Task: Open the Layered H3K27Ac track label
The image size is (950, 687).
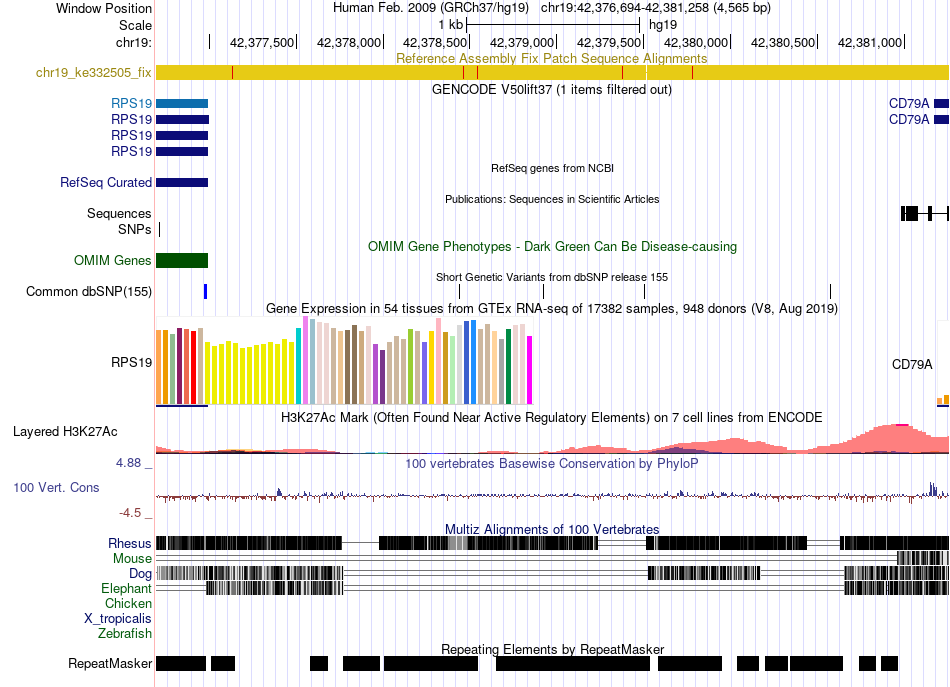Action: (x=65, y=431)
